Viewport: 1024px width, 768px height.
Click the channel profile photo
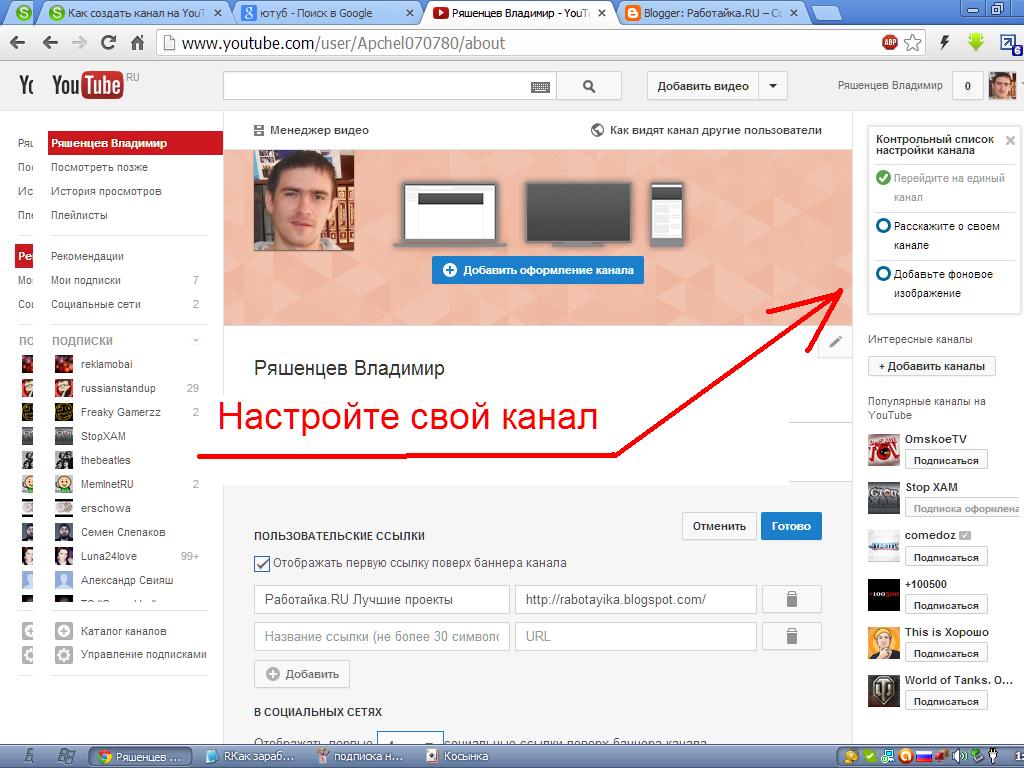click(304, 200)
